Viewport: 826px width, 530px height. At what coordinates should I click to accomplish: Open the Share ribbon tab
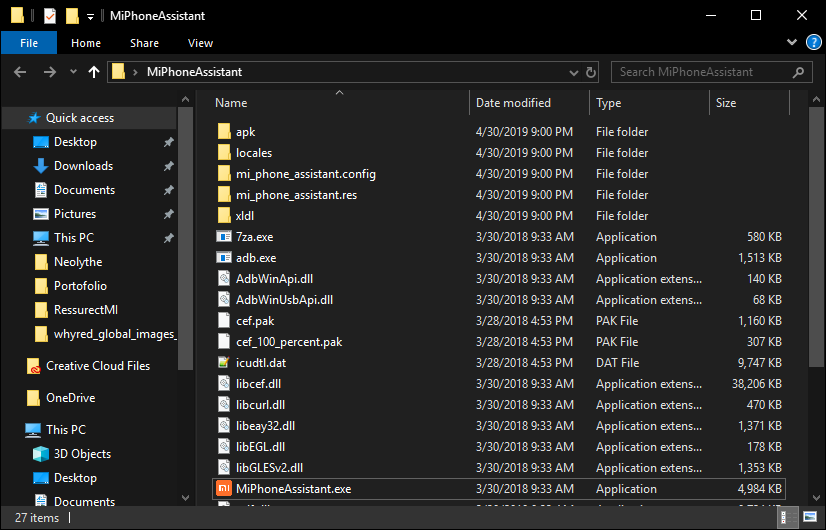tap(144, 43)
